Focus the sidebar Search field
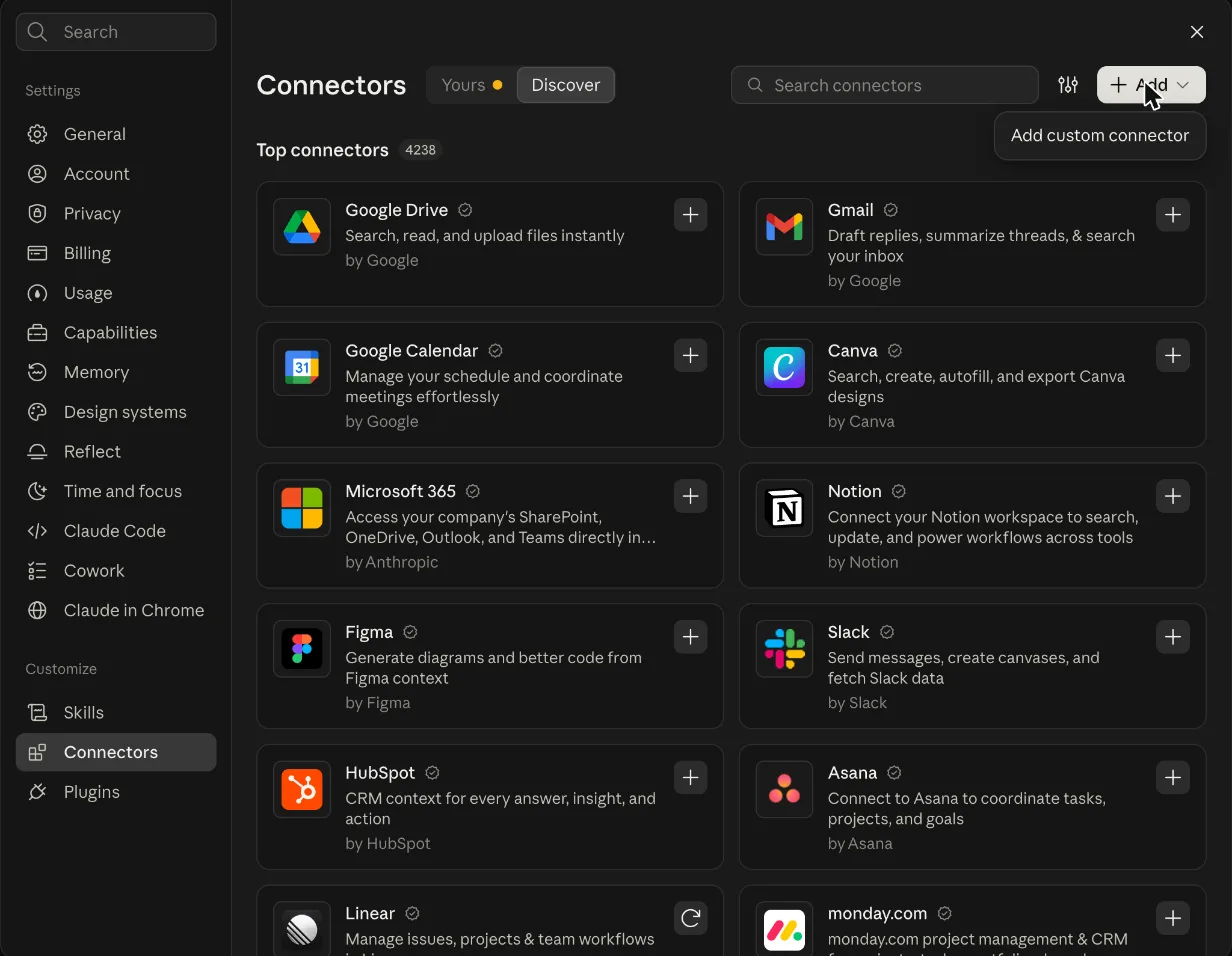 pos(116,32)
